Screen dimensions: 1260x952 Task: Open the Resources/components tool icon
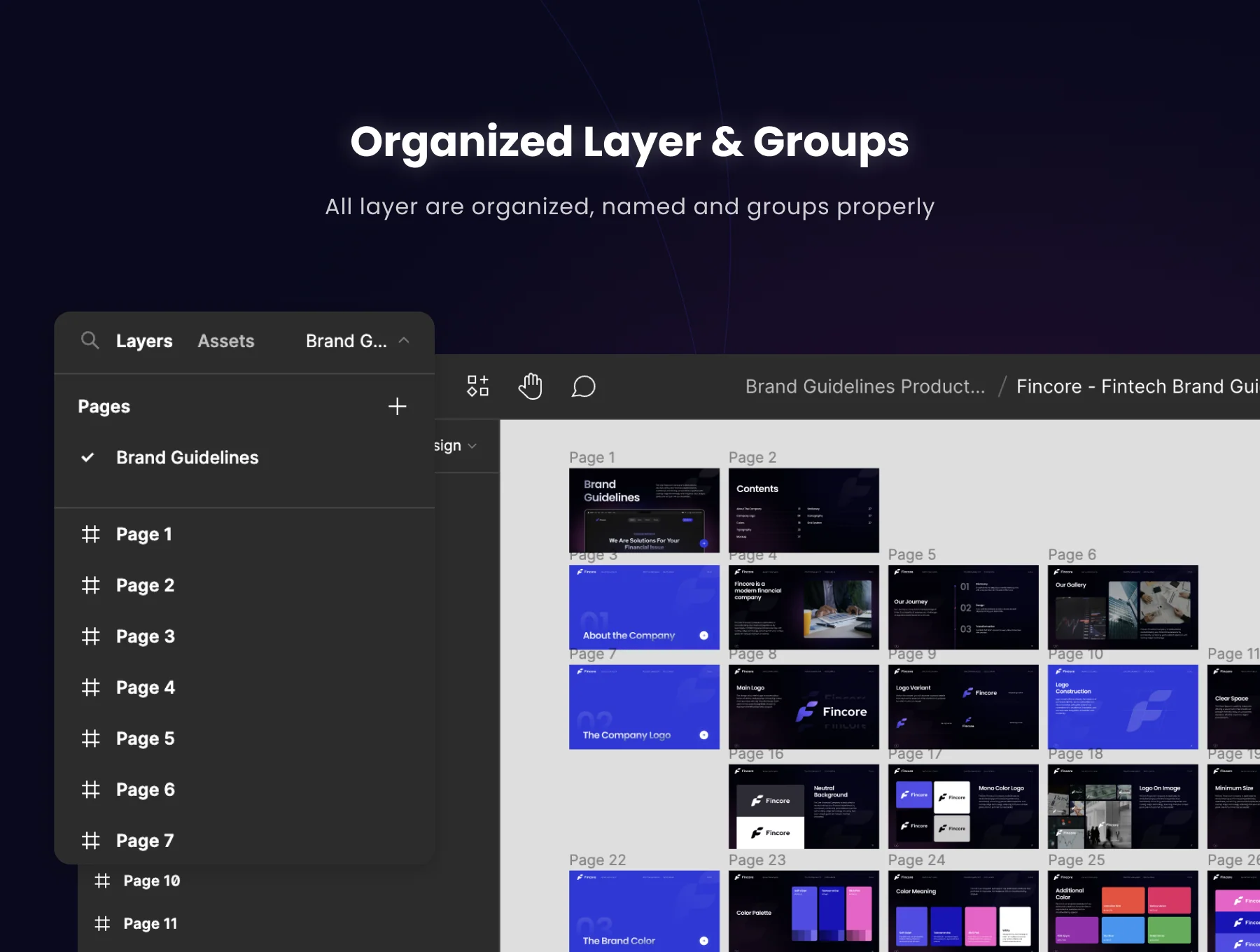pyautogui.click(x=478, y=386)
